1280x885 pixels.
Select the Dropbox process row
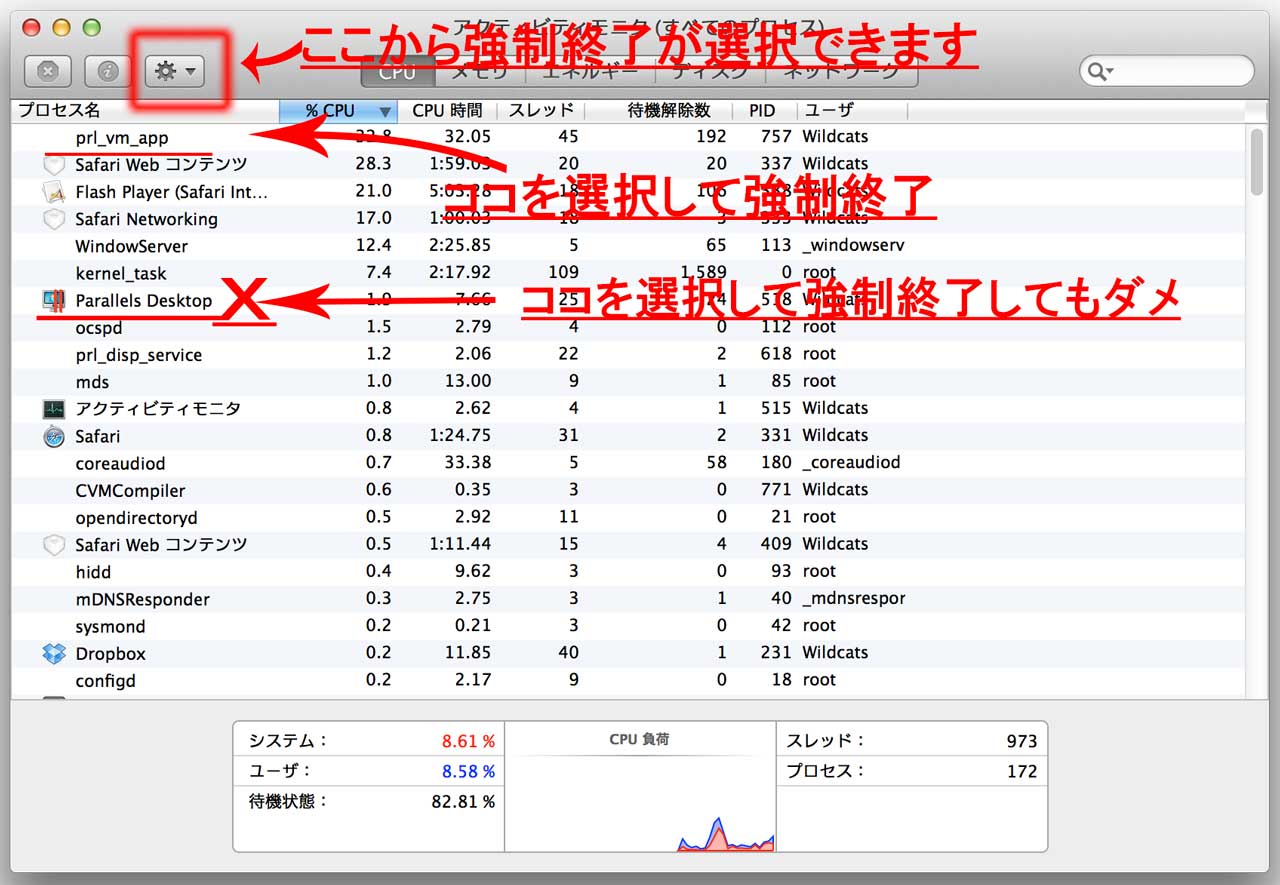tap(628, 653)
